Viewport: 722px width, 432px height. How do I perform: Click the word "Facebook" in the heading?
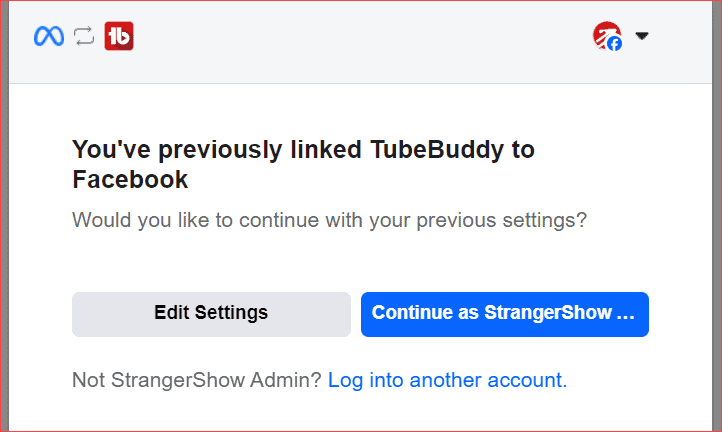pyautogui.click(x=130, y=181)
